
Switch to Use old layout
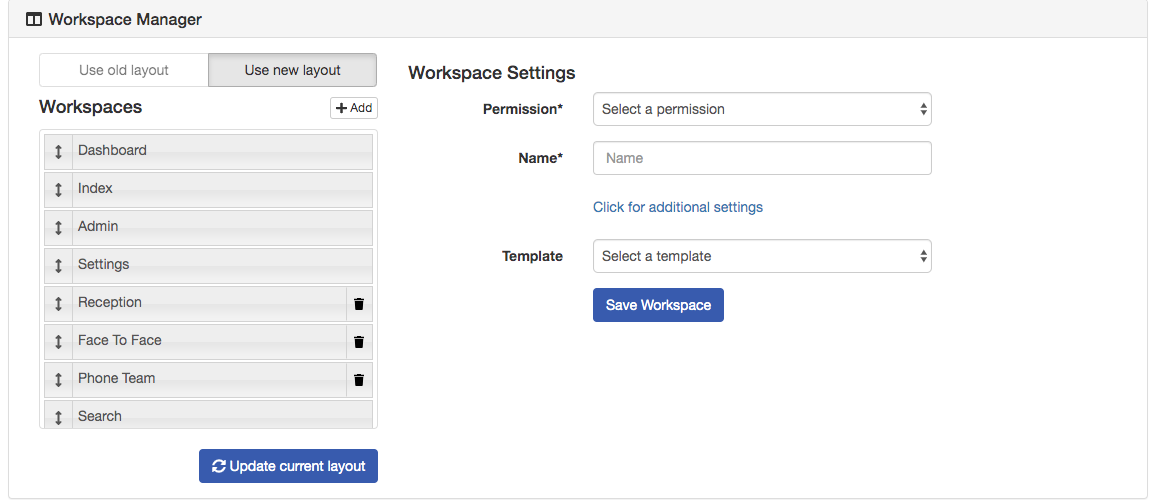click(124, 70)
